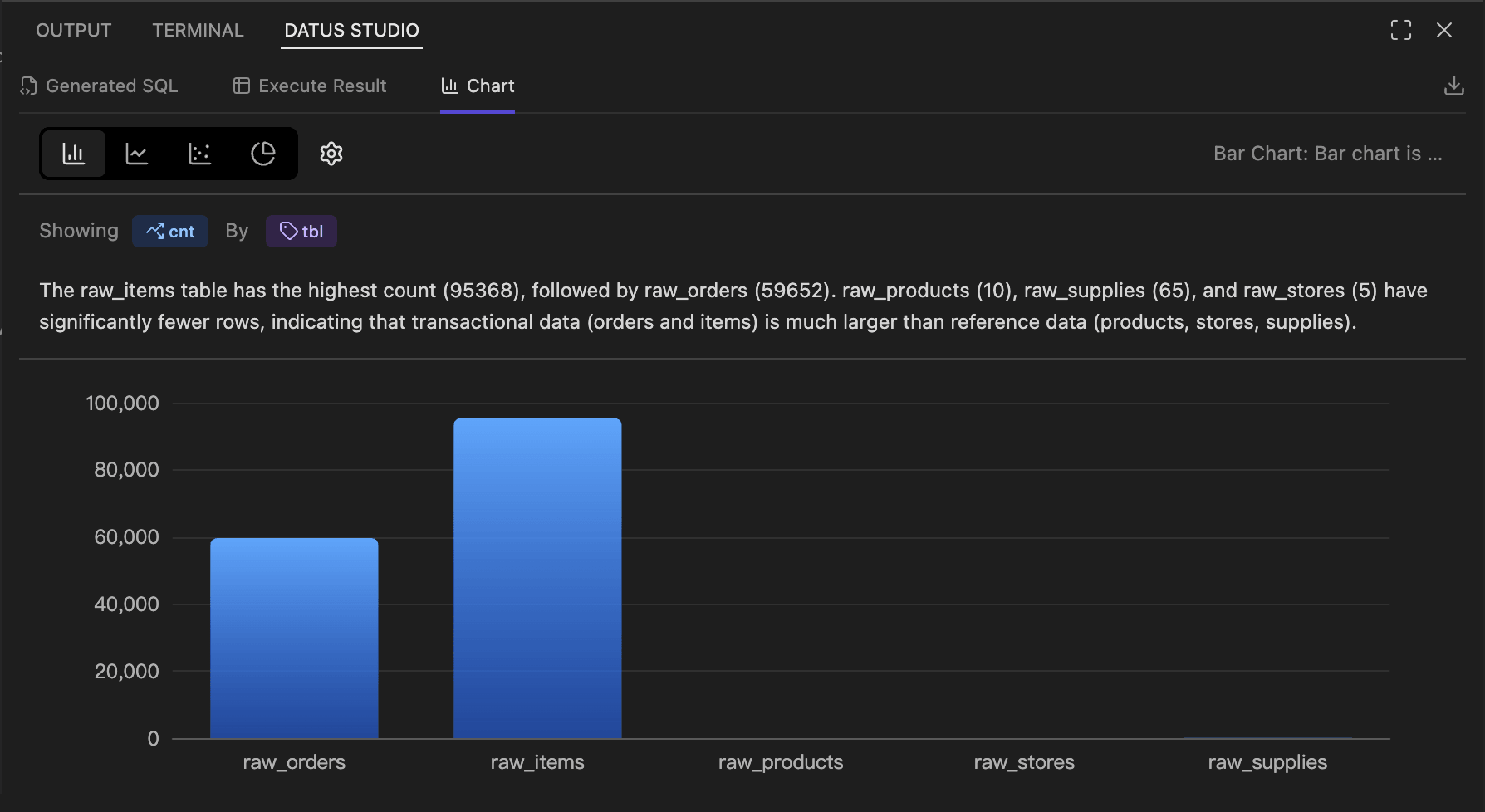Open chart settings gear icon
The image size is (1485, 812).
coord(331,154)
